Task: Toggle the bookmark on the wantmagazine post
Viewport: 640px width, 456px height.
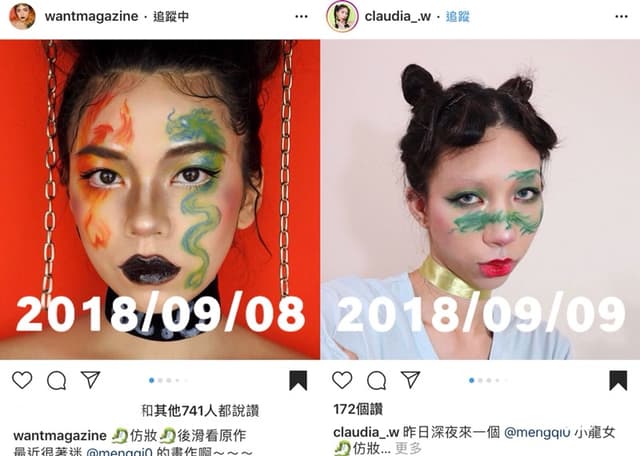Action: [x=298, y=380]
